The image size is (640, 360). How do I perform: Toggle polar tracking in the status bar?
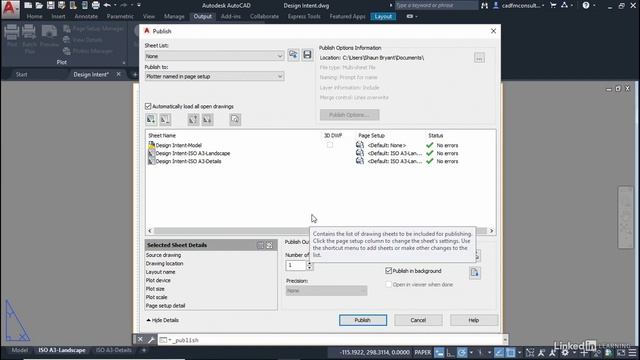(462, 352)
